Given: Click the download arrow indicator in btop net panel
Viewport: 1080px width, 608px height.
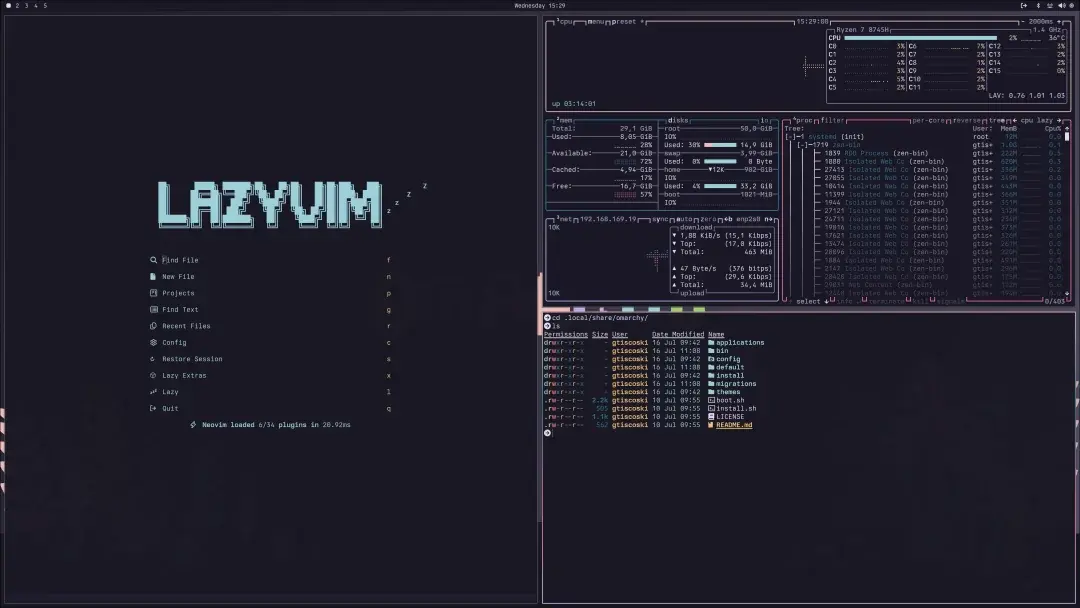Looking at the screenshot, I should [x=672, y=235].
